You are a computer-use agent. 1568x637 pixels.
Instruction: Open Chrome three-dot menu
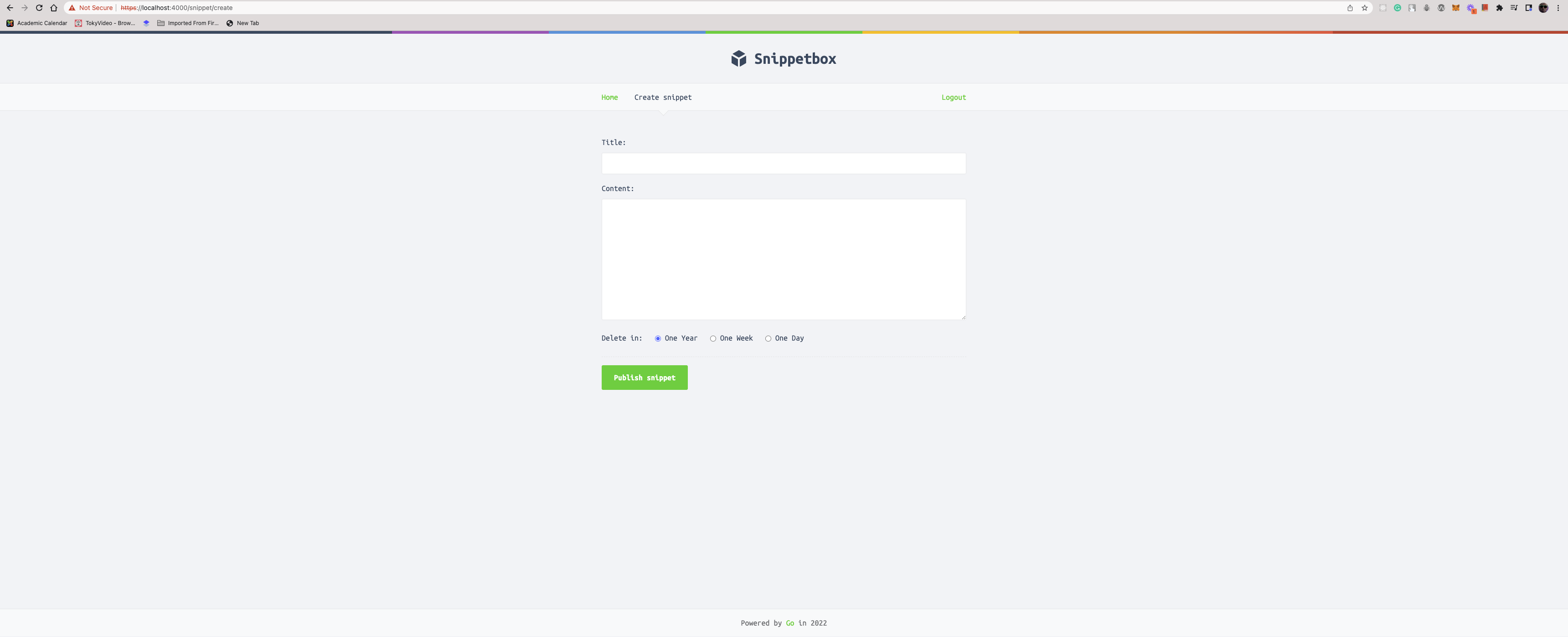point(1558,8)
